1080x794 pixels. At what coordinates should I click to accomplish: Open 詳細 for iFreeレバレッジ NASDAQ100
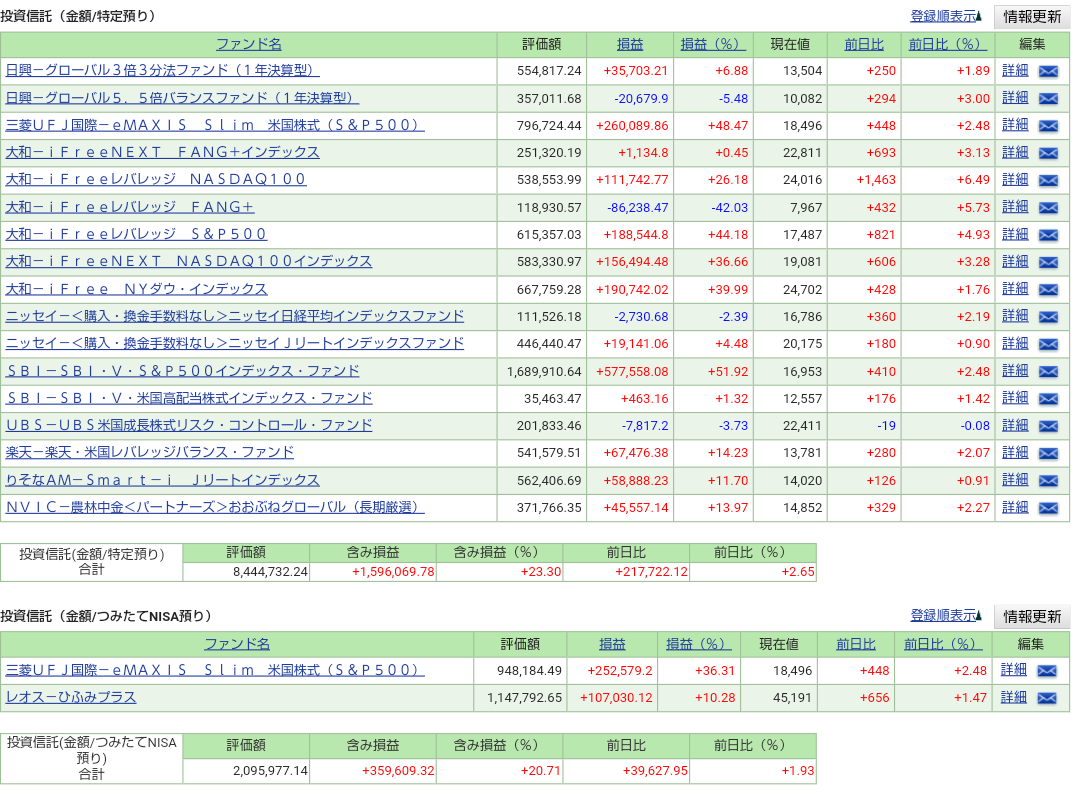tap(1015, 180)
